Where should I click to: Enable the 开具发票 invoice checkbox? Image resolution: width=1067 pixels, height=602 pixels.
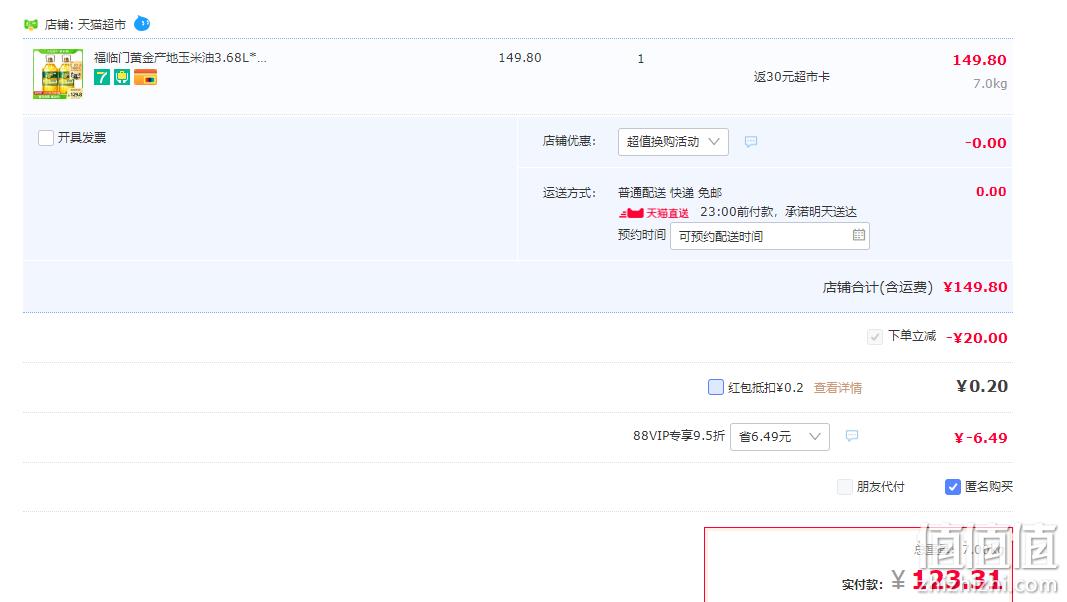coord(46,138)
